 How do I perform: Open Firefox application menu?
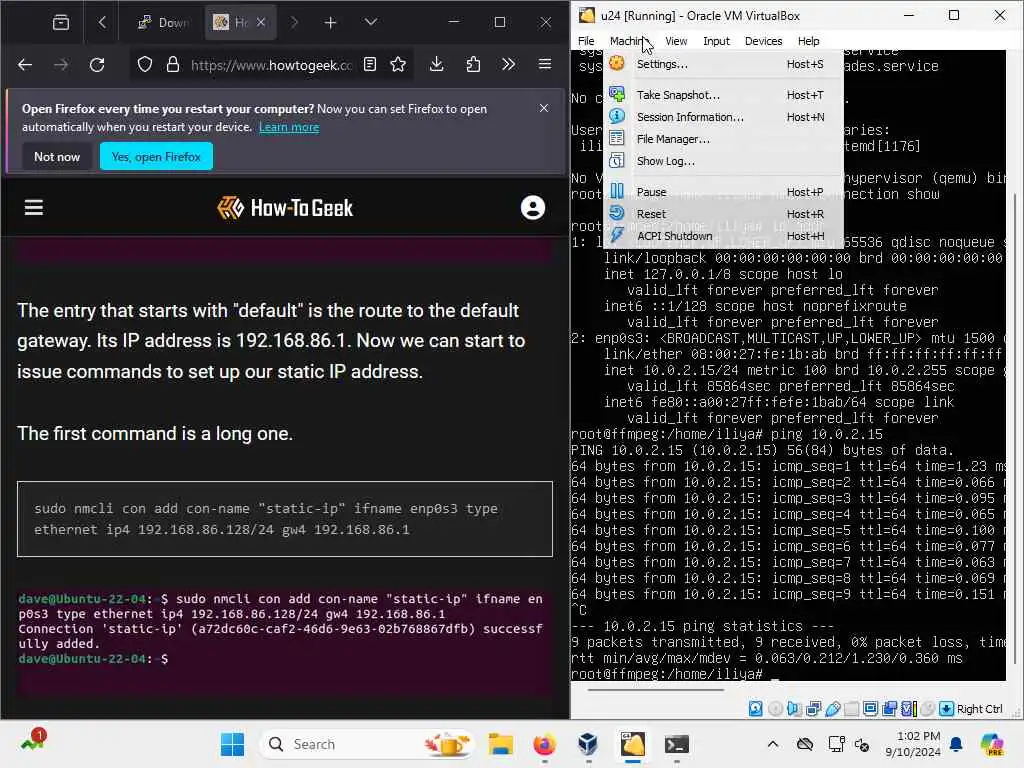point(545,64)
